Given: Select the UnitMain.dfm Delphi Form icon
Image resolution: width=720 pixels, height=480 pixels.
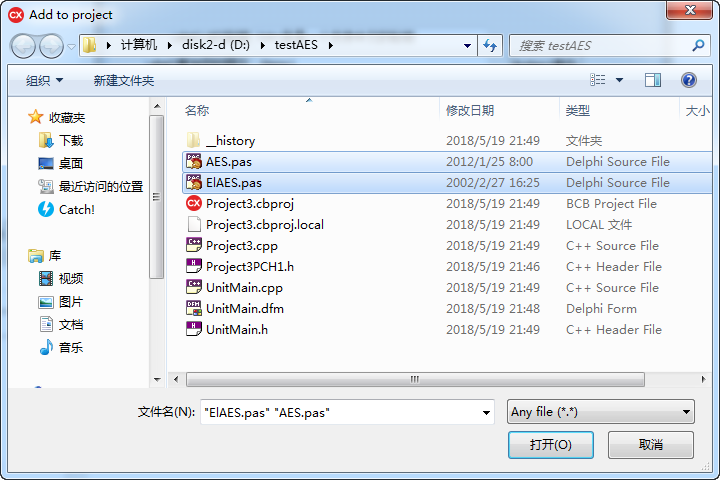Looking at the screenshot, I should click(x=194, y=308).
